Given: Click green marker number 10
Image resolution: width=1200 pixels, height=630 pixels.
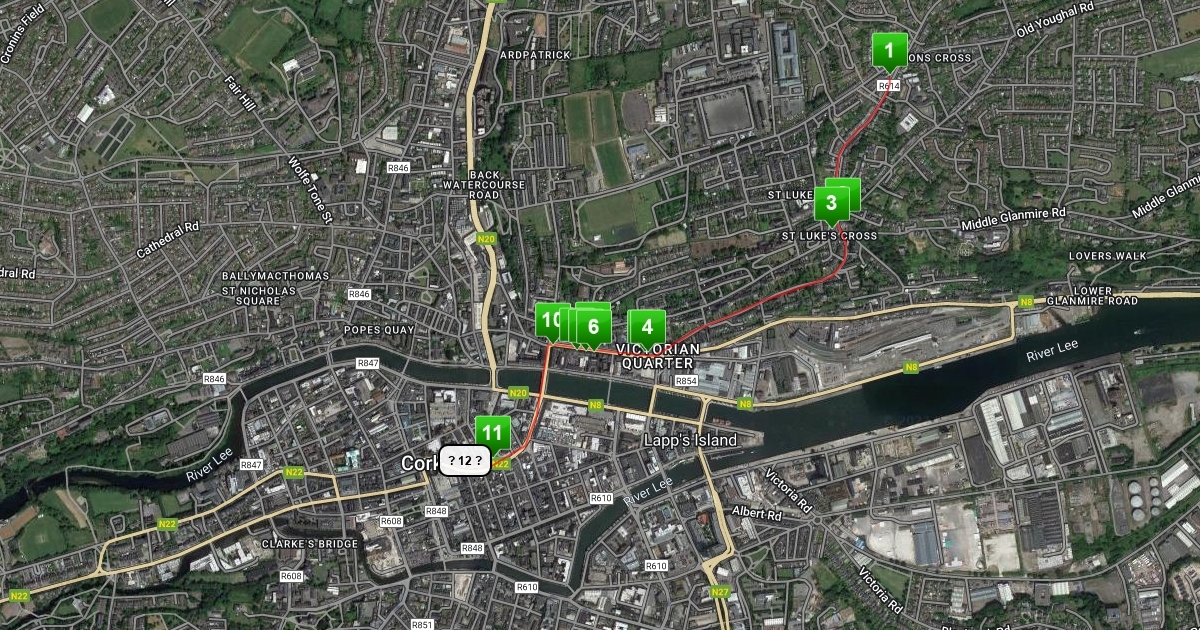Looking at the screenshot, I should tap(550, 321).
